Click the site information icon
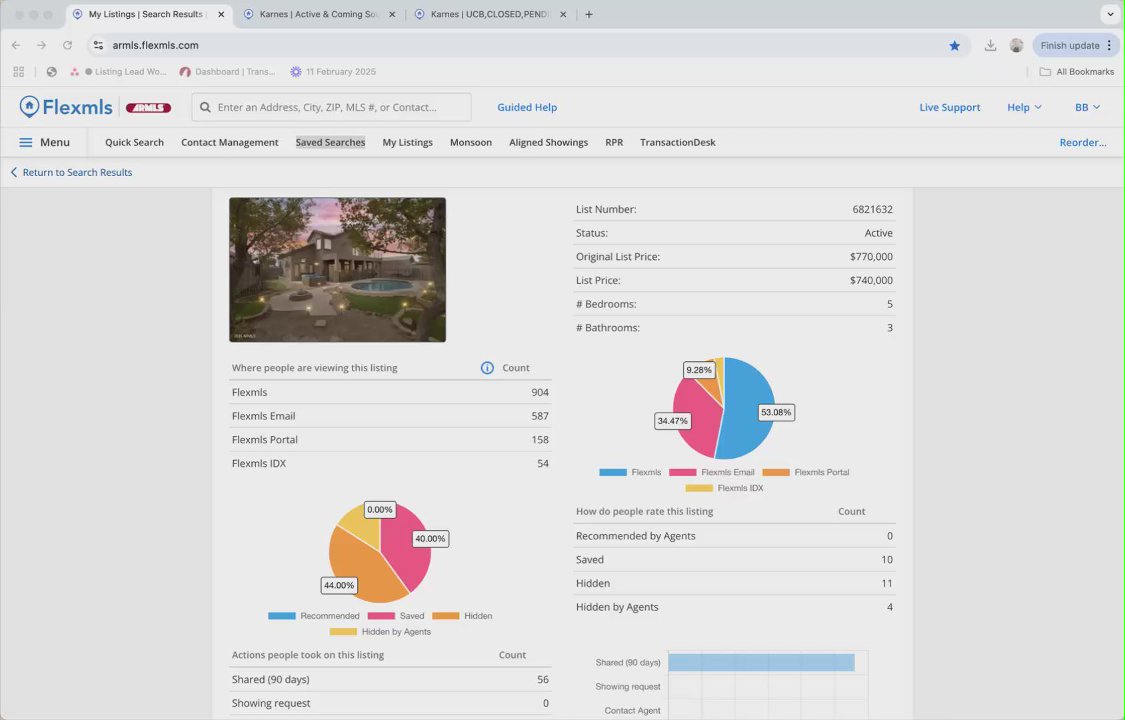This screenshot has width=1125, height=720. pos(98,45)
